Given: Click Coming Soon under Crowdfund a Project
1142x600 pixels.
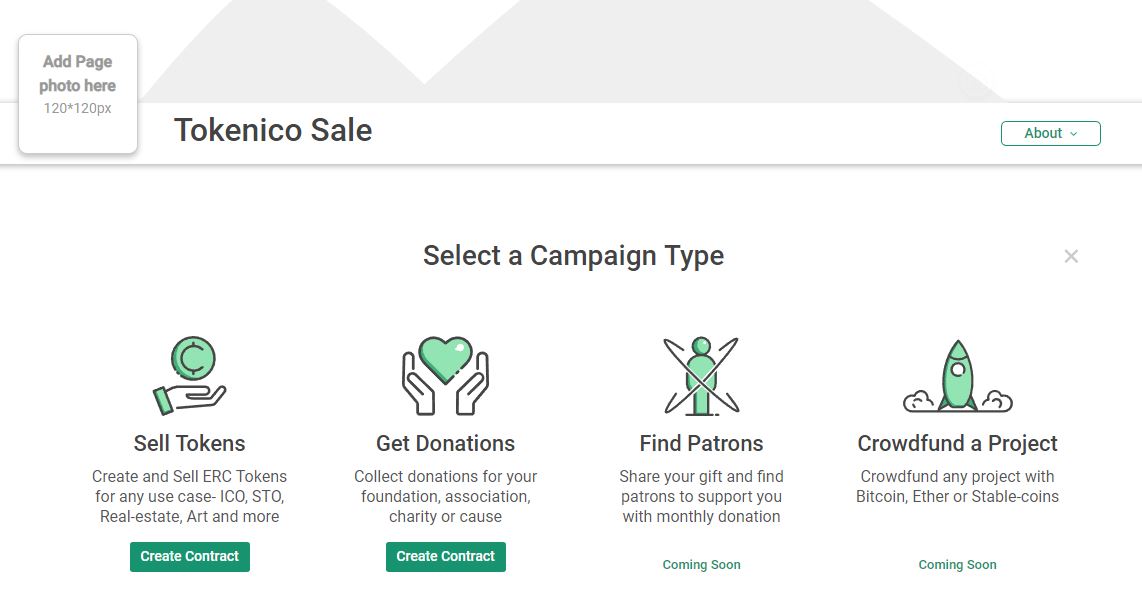Looking at the screenshot, I should click(x=957, y=564).
